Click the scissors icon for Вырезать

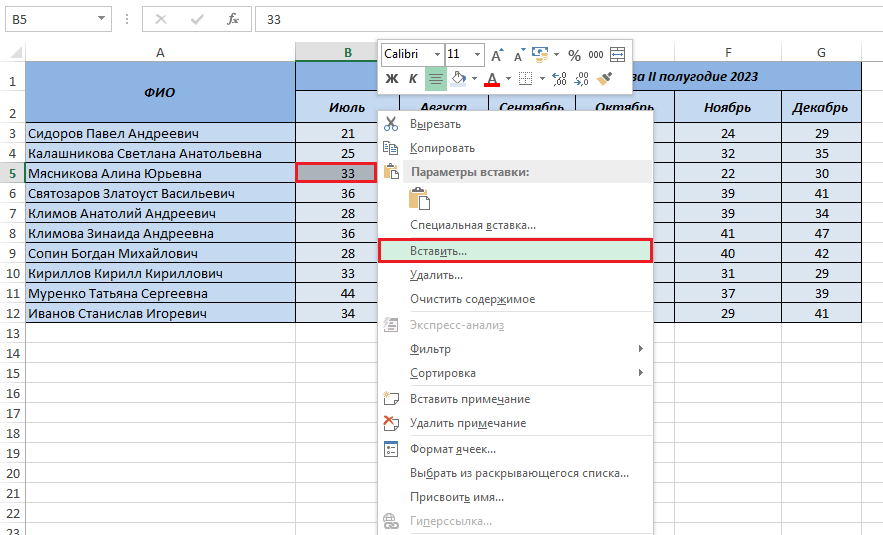391,124
